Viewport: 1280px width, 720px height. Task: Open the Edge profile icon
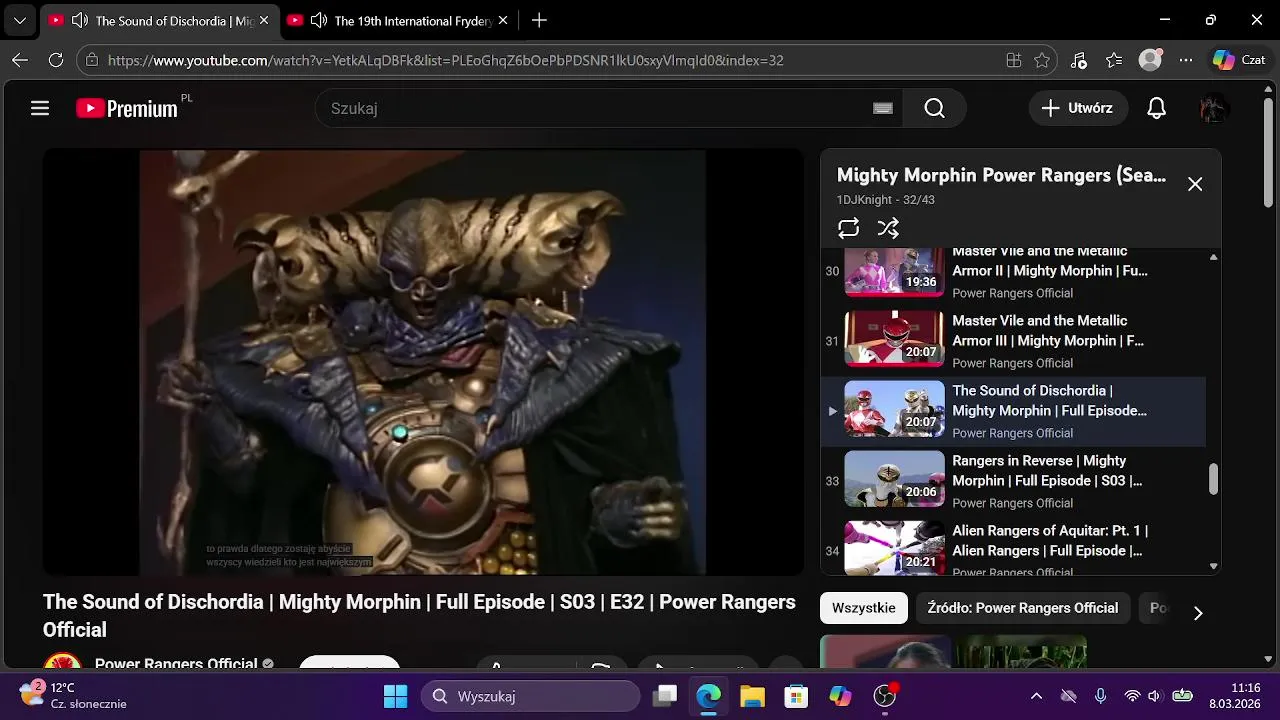(x=1151, y=60)
